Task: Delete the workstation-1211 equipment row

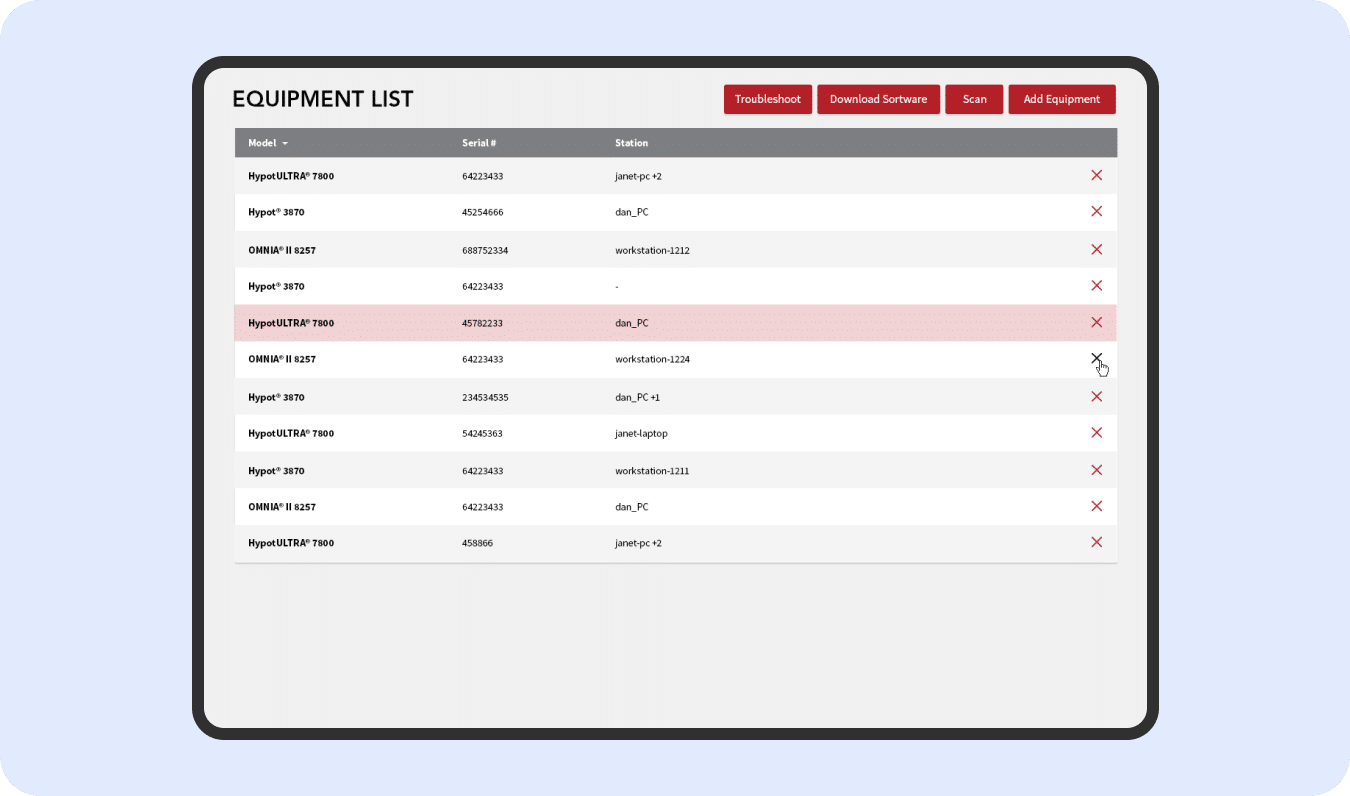Action: click(1096, 470)
